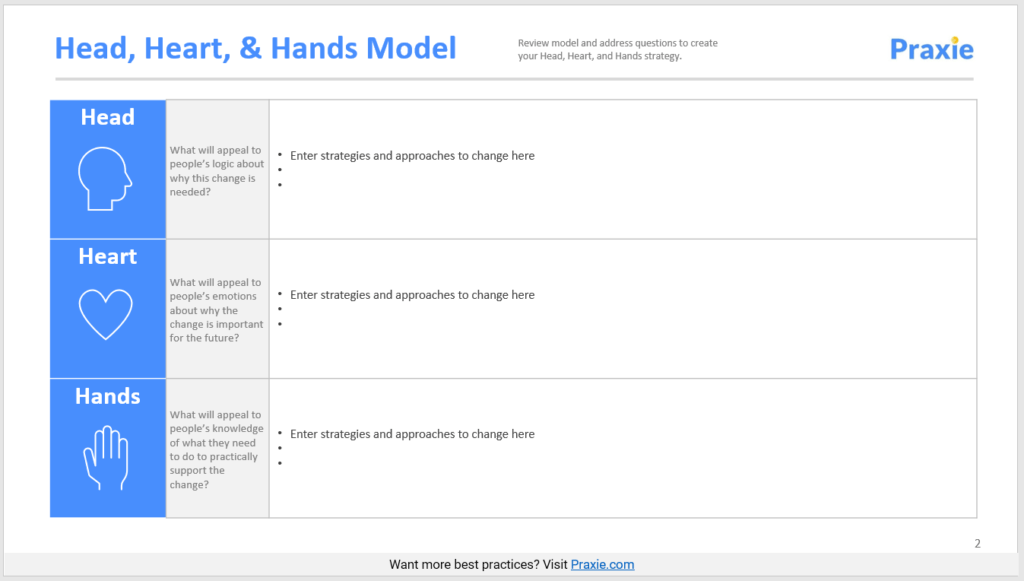This screenshot has height=581, width=1024.
Task: Click the Head row heading
Action: (108, 118)
